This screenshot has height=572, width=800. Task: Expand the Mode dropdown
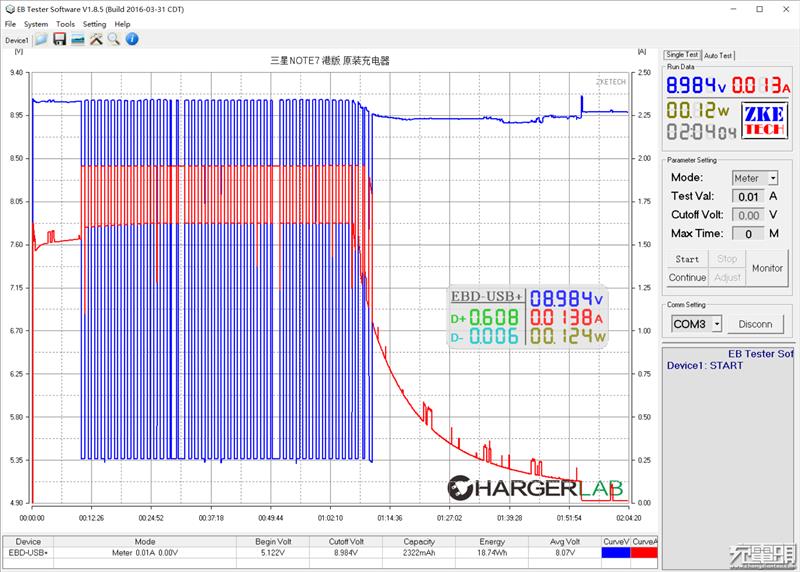click(x=772, y=178)
